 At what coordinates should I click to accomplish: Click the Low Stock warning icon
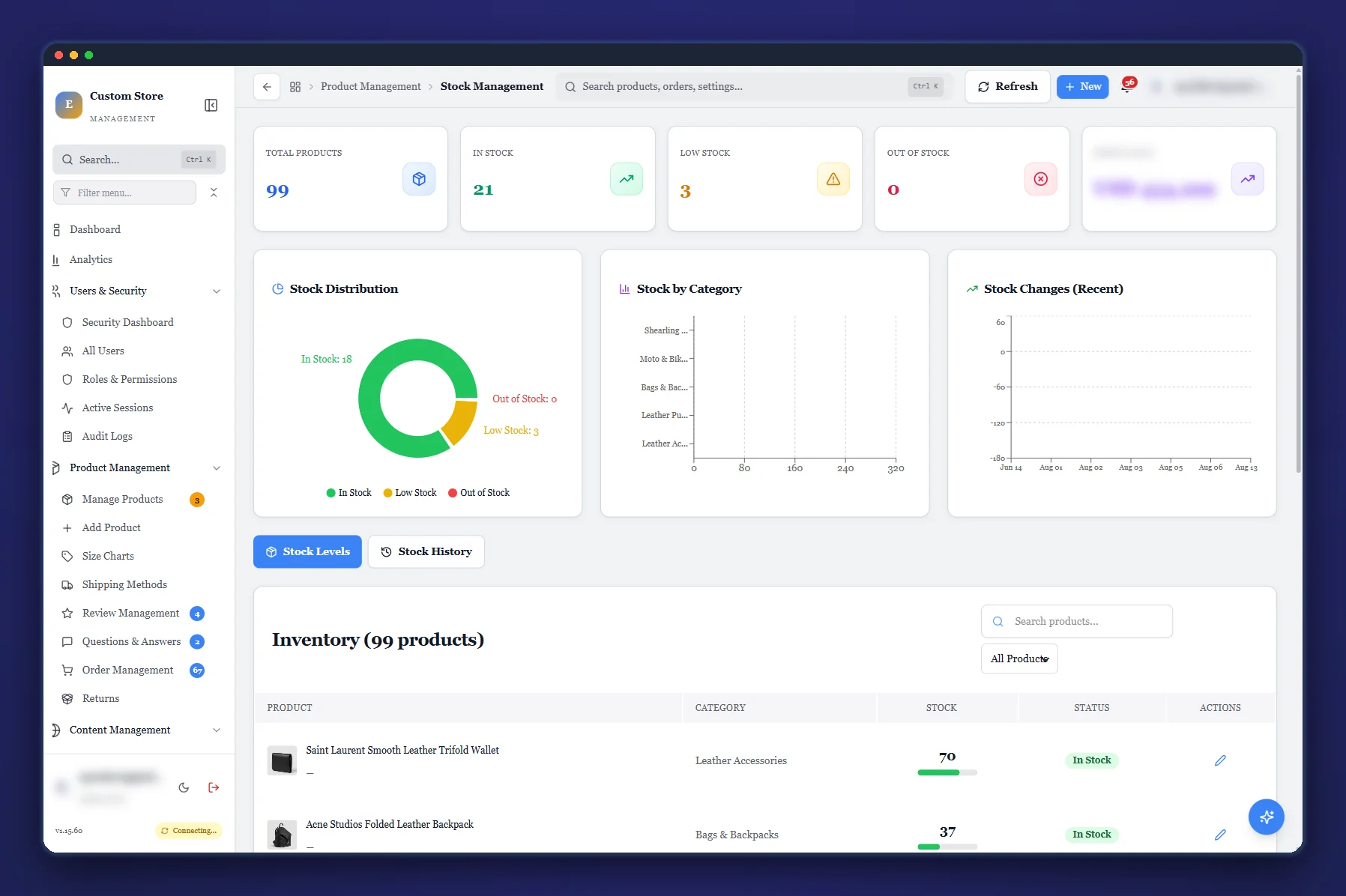pos(833,179)
